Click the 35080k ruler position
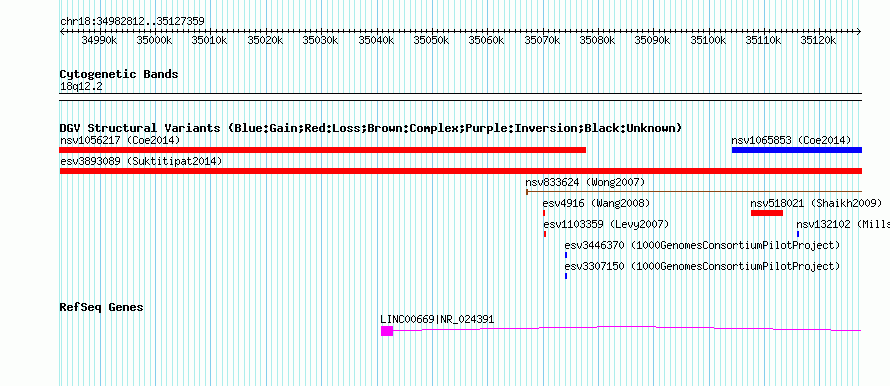The height and width of the screenshot is (386, 890). [x=597, y=41]
